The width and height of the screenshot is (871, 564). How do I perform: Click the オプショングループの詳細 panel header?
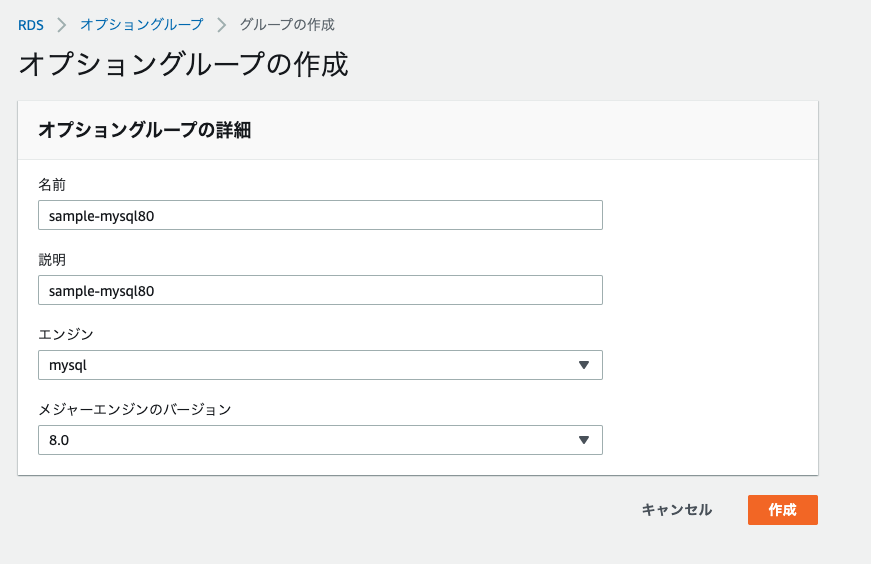point(143,129)
